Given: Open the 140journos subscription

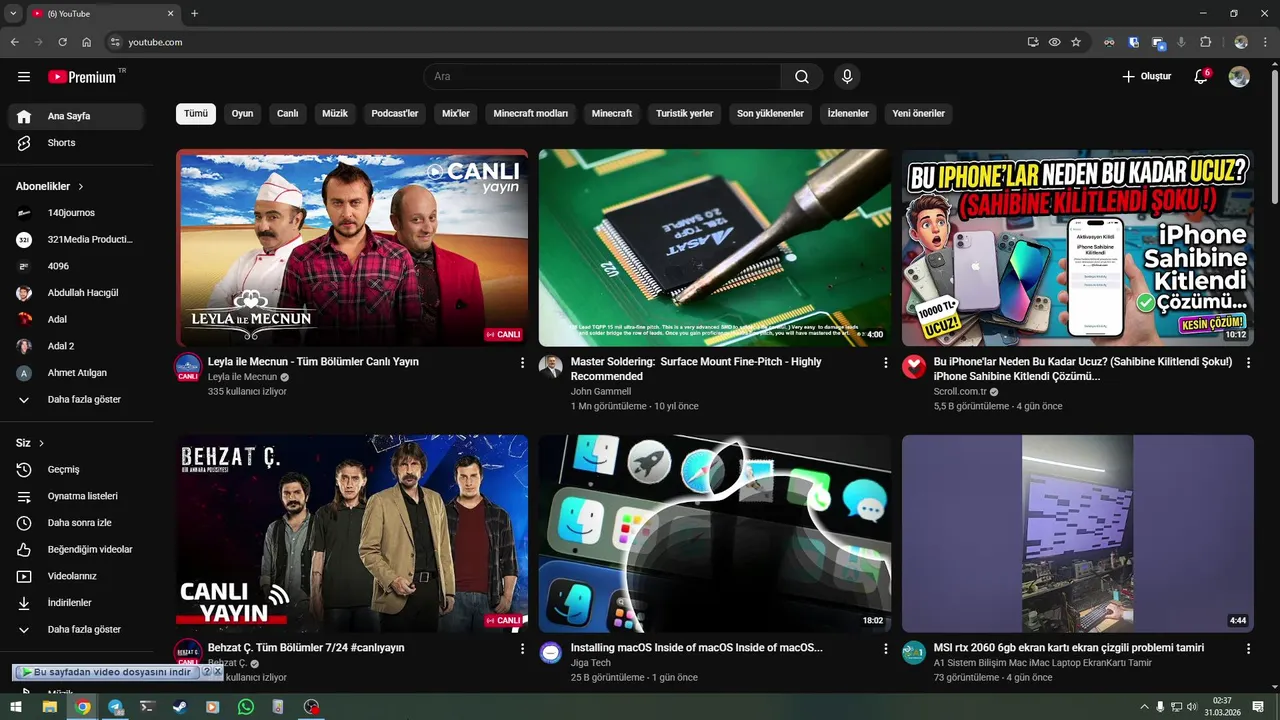Looking at the screenshot, I should [x=76, y=213].
